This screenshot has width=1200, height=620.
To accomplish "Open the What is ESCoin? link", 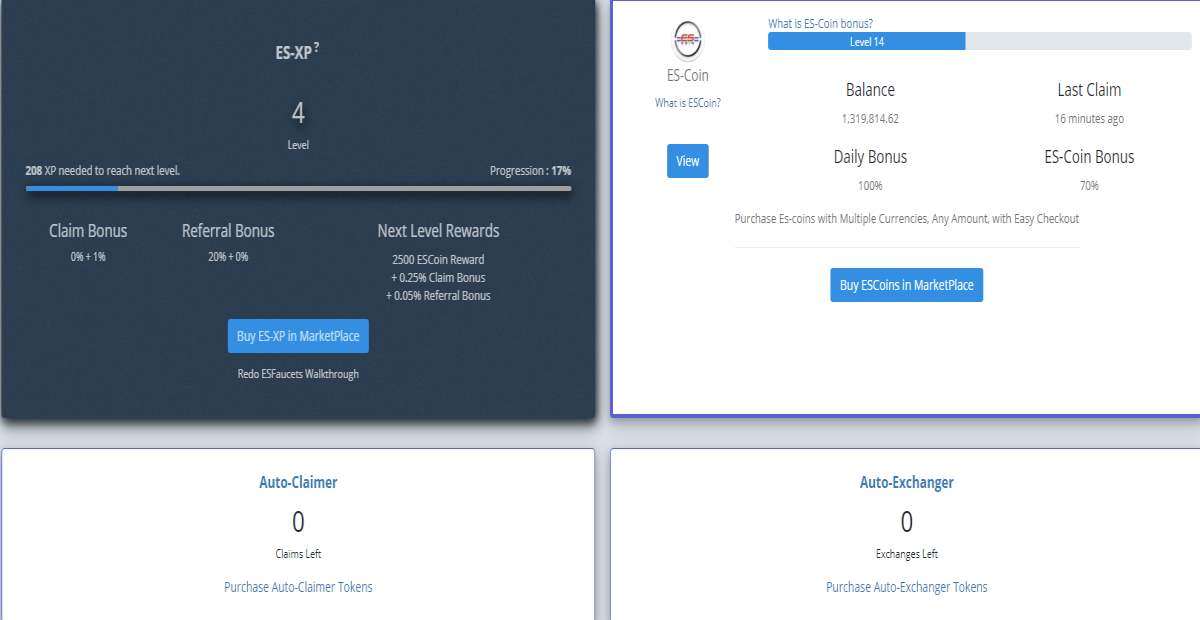I will 688,103.
